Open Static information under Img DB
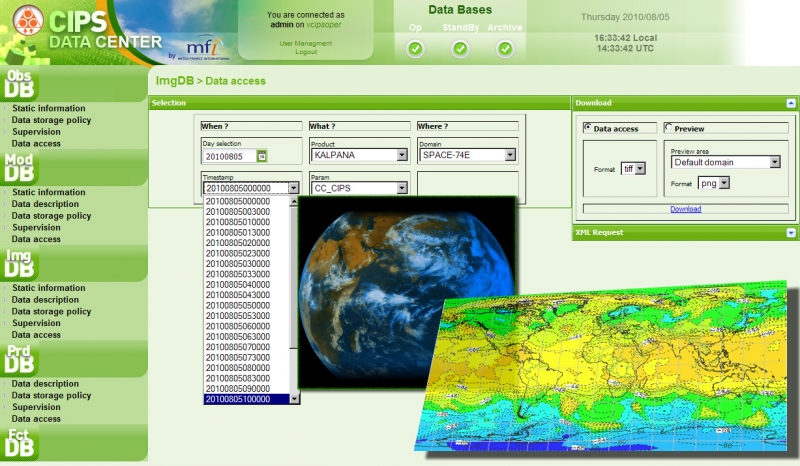This screenshot has height=466, width=800. tap(48, 288)
